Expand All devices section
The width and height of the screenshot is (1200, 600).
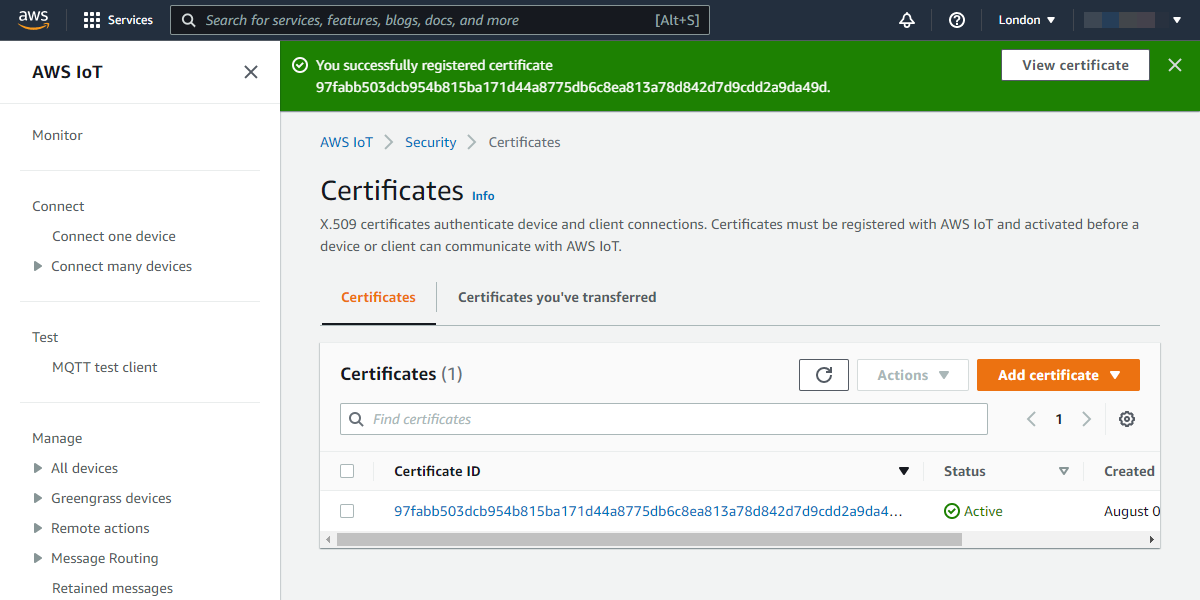[x=38, y=468]
